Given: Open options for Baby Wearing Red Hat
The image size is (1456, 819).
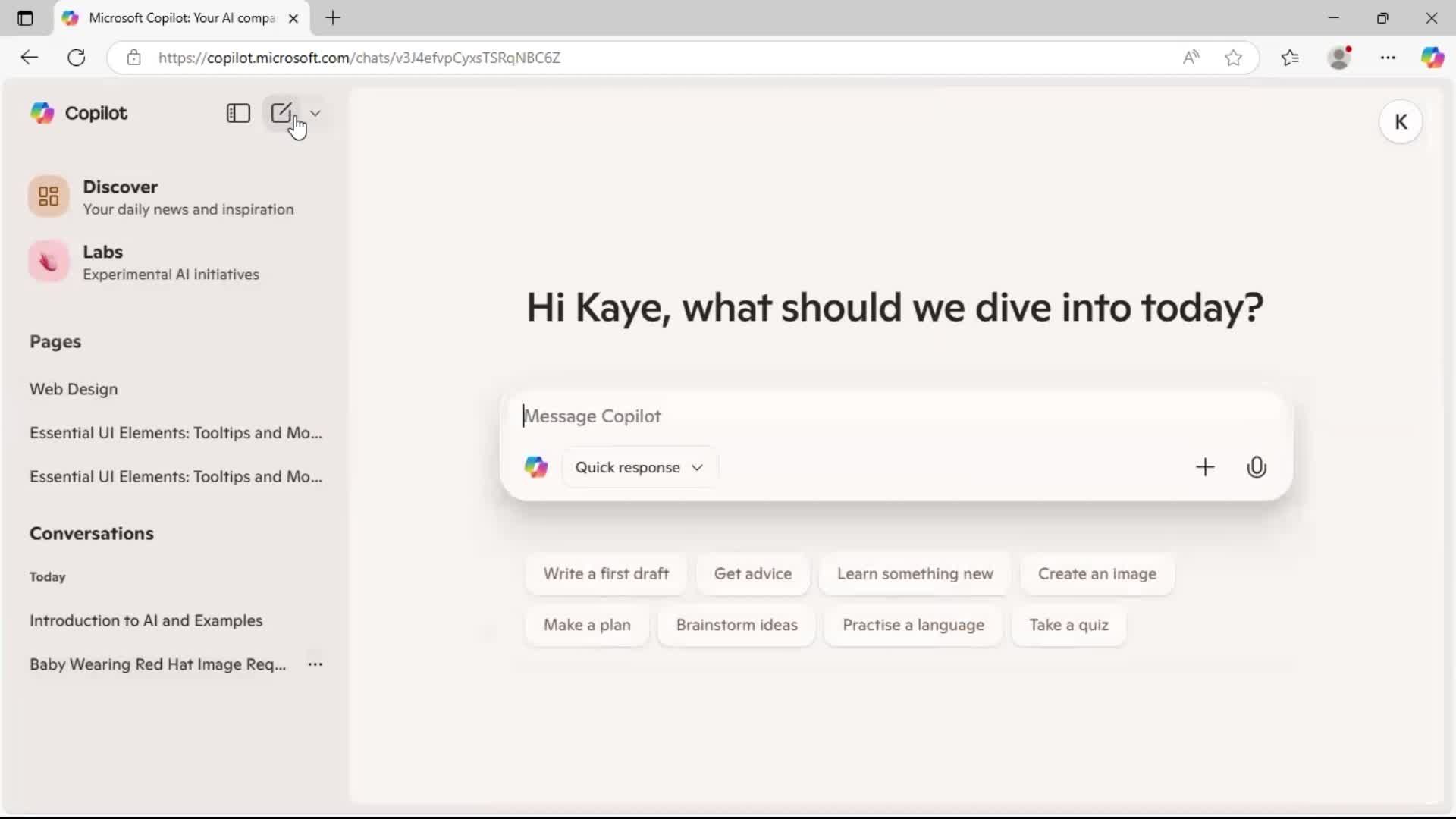Looking at the screenshot, I should click(315, 664).
